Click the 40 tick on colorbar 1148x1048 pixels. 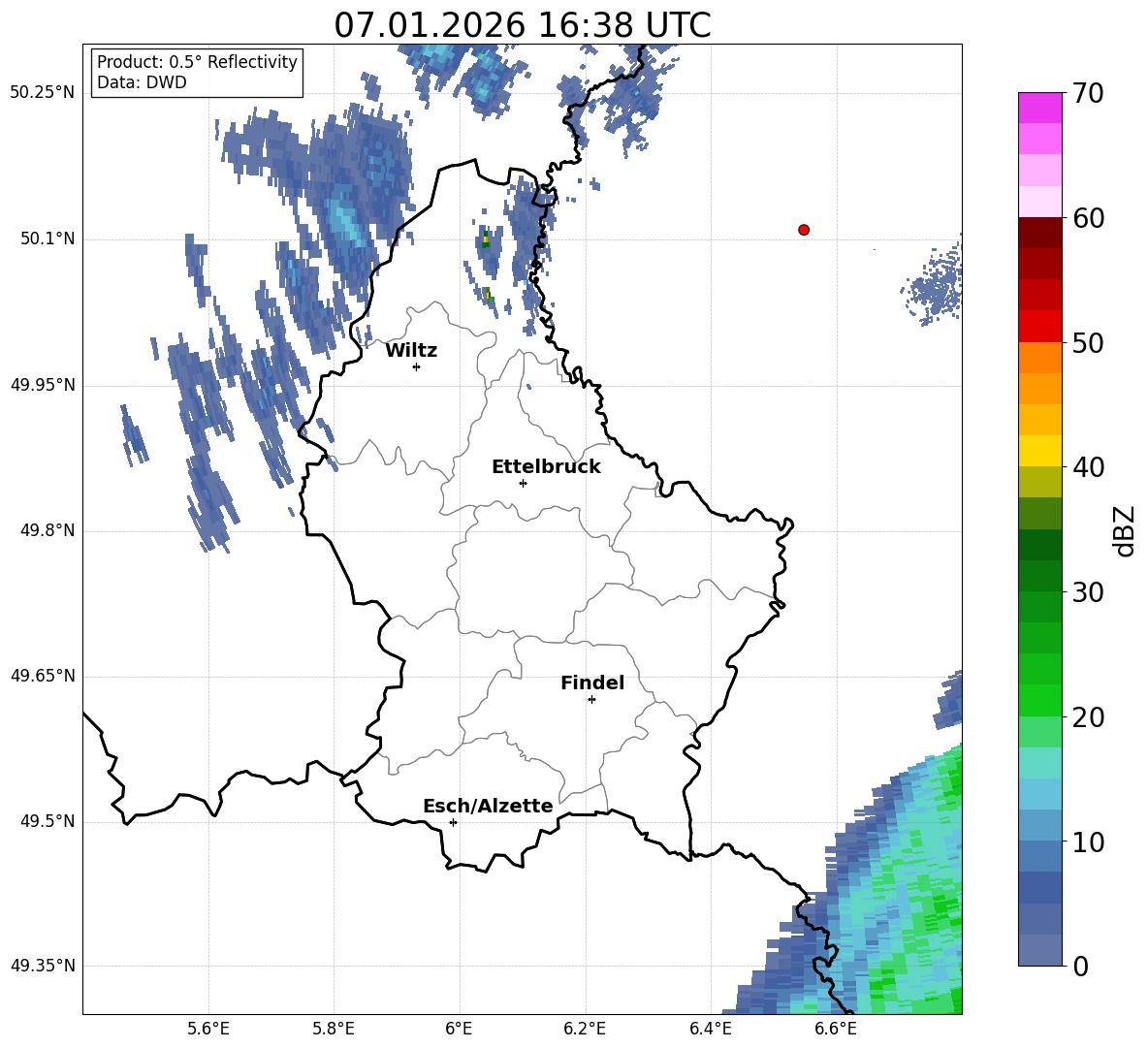(1087, 467)
